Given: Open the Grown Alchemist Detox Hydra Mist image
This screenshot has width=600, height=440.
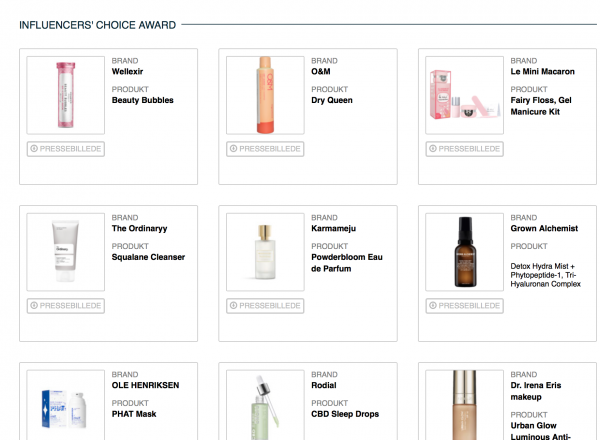Looking at the screenshot, I should click(x=465, y=252).
